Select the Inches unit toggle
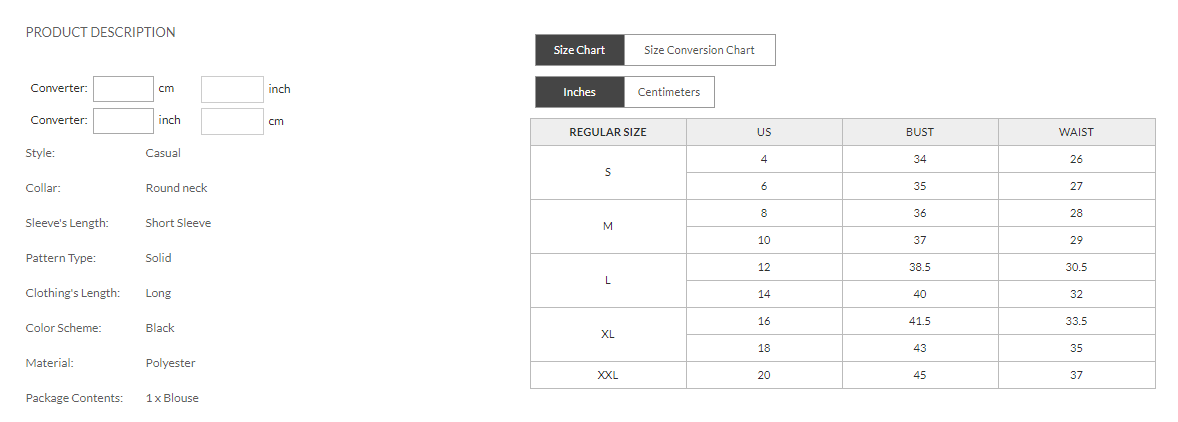 click(579, 92)
